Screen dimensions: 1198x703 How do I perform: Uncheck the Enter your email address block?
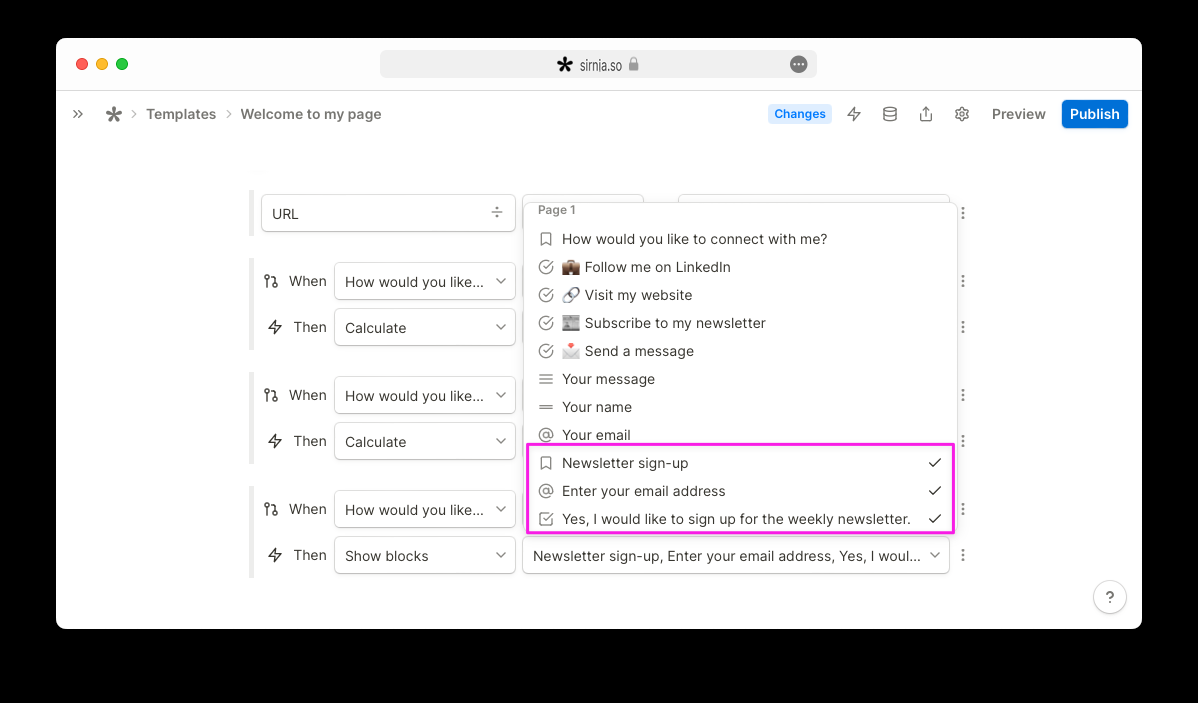click(x=741, y=491)
